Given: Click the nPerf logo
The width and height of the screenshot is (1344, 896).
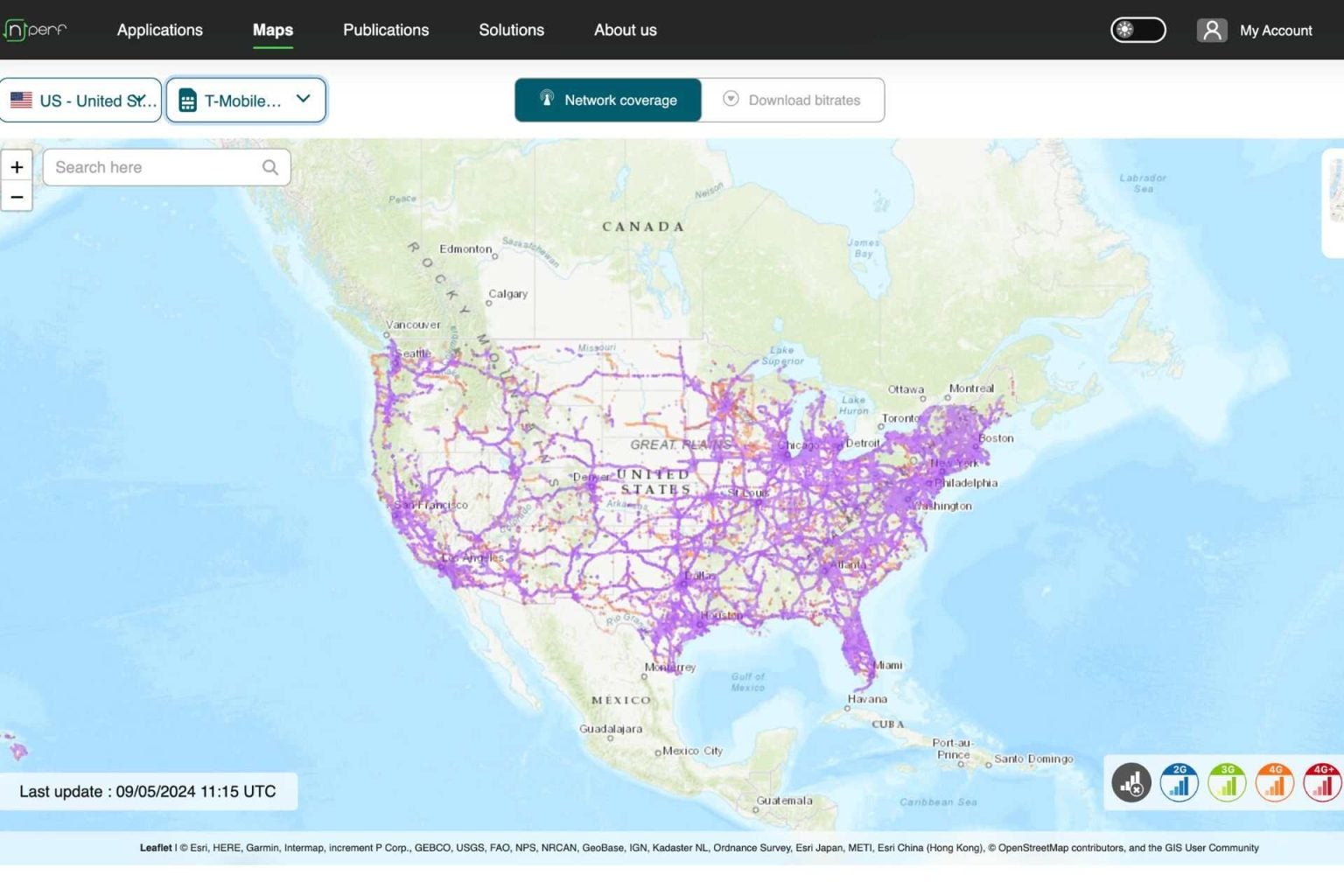Looking at the screenshot, I should point(35,30).
